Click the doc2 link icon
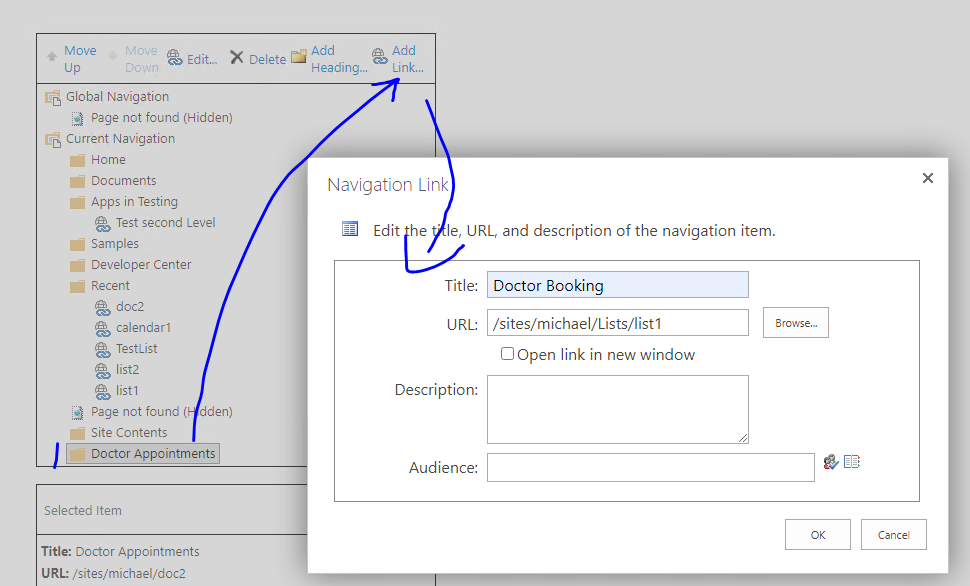The height and width of the screenshot is (586, 970). pos(102,308)
